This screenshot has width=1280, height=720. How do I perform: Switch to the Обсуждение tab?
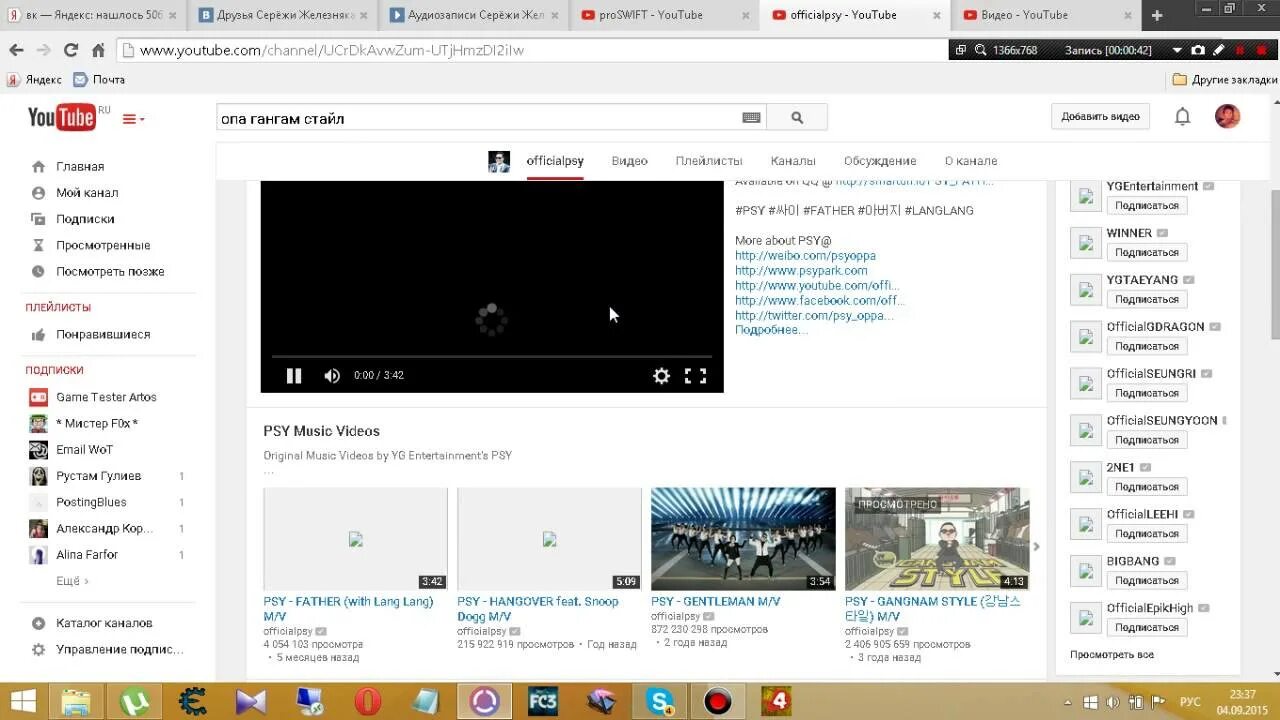pyautogui.click(x=880, y=161)
